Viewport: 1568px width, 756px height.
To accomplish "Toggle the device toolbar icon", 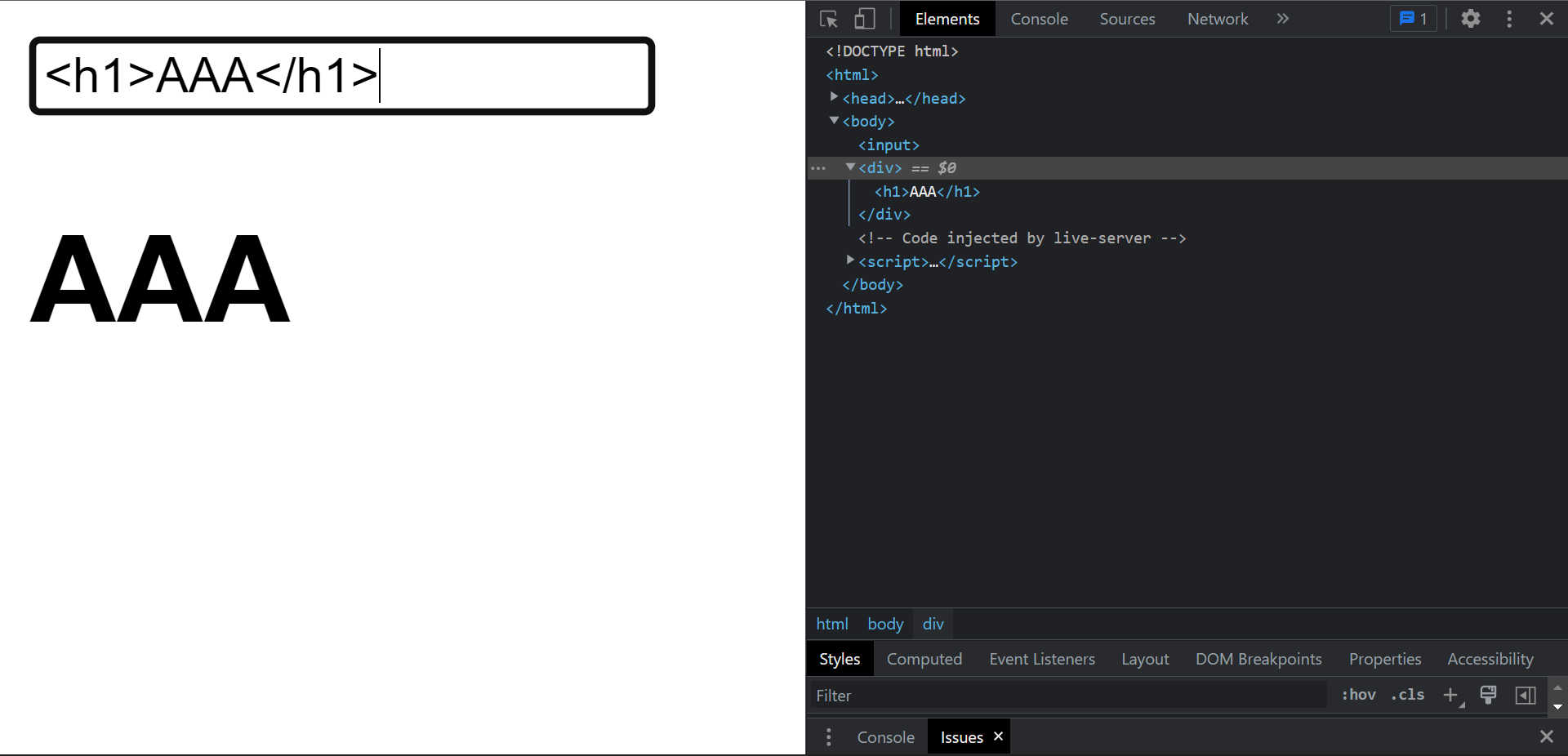I will point(865,19).
